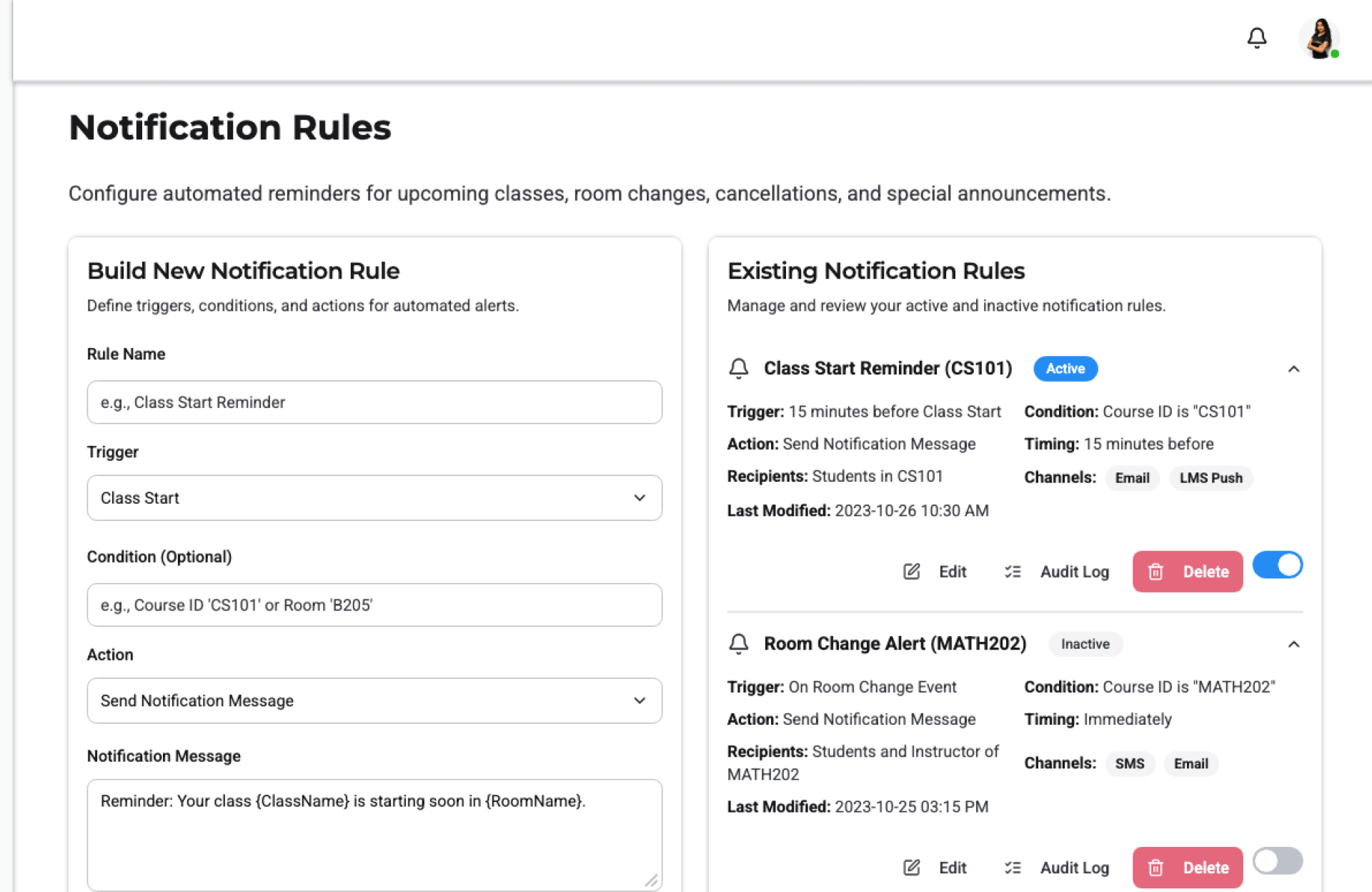Screen dimensions: 1372x892
Task: Open the Trigger dropdown showing Class Start
Action: click(x=374, y=498)
